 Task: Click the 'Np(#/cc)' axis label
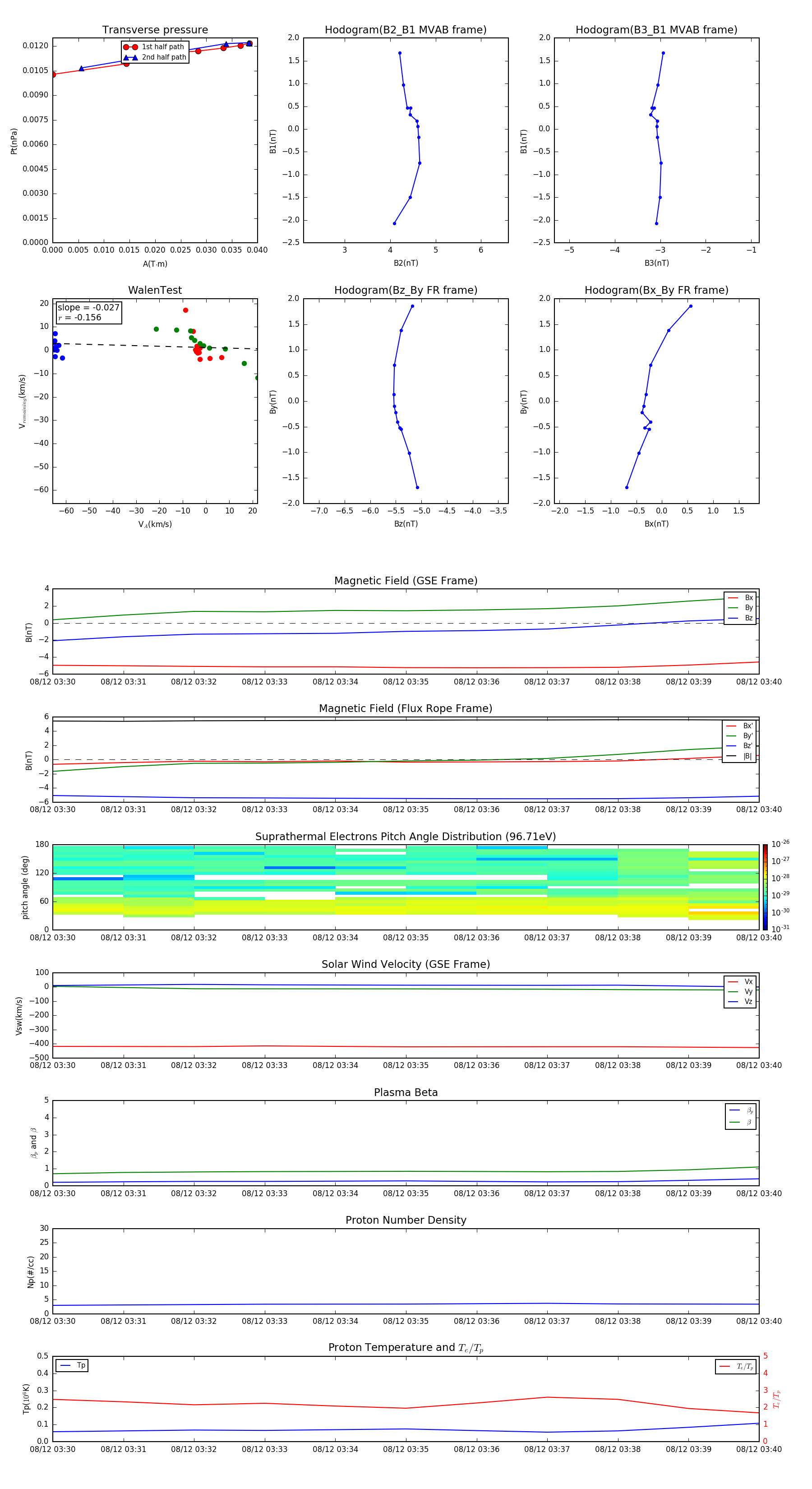[31, 1272]
